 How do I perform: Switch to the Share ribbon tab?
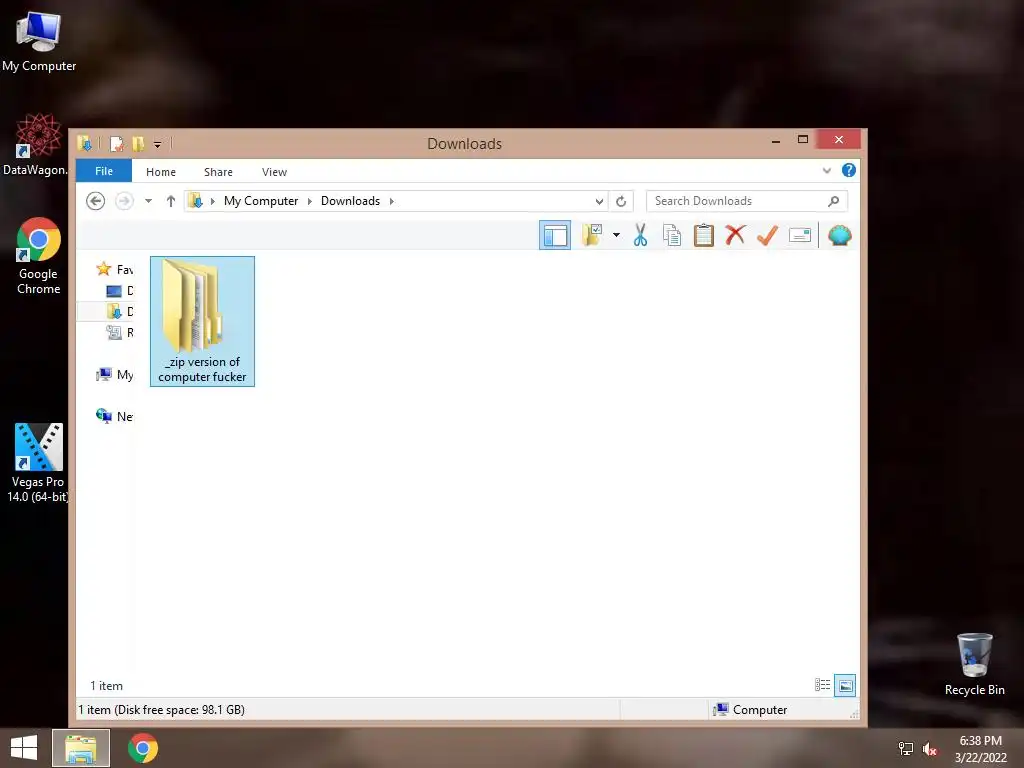[x=218, y=172]
